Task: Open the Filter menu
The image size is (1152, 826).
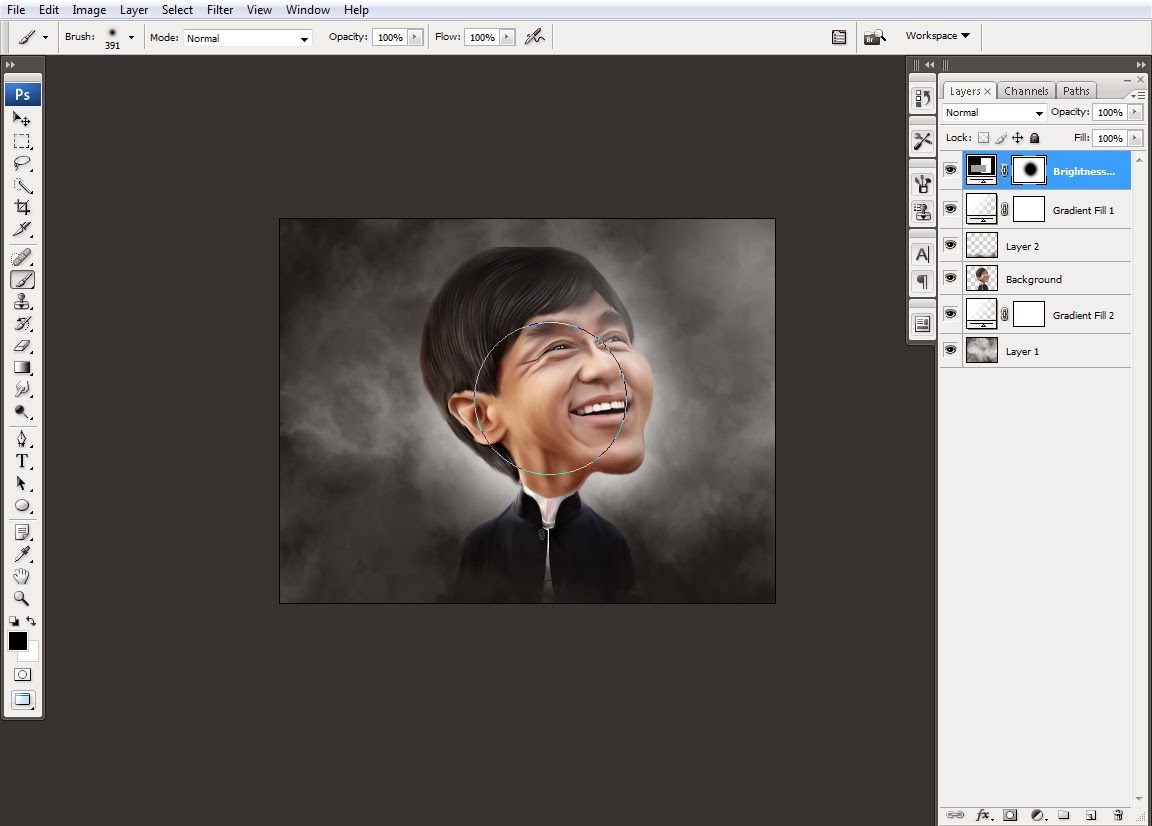Action: (x=220, y=10)
